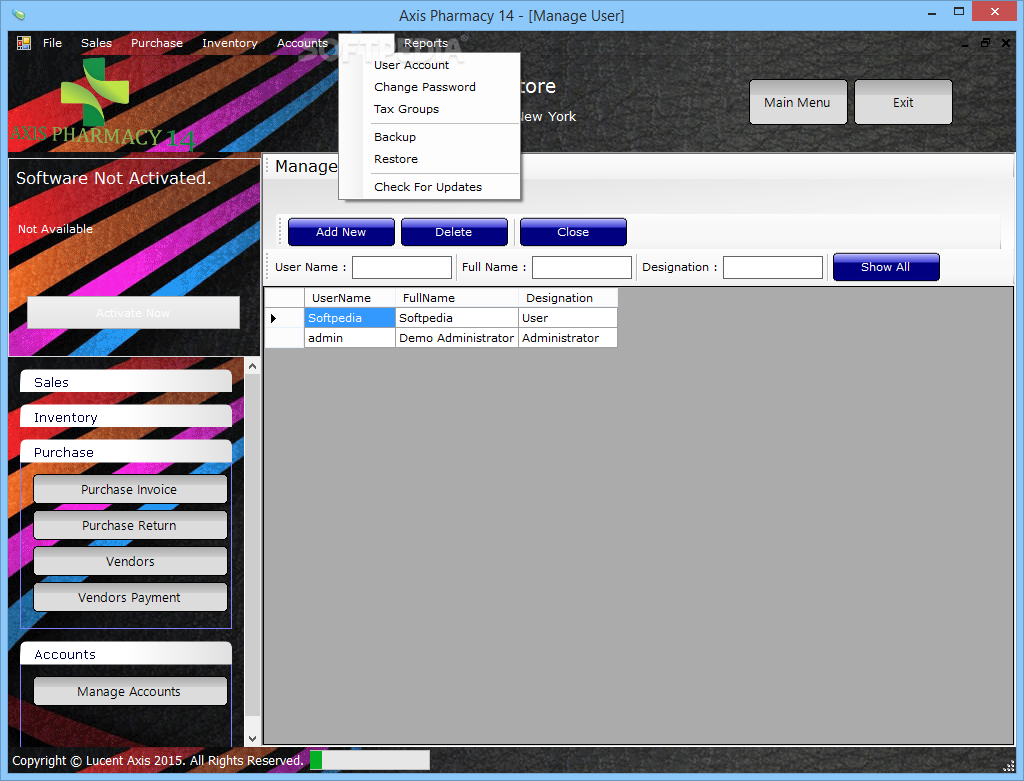Viewport: 1024px width, 781px height.
Task: Minimize the inner MDI child window
Action: tap(965, 43)
